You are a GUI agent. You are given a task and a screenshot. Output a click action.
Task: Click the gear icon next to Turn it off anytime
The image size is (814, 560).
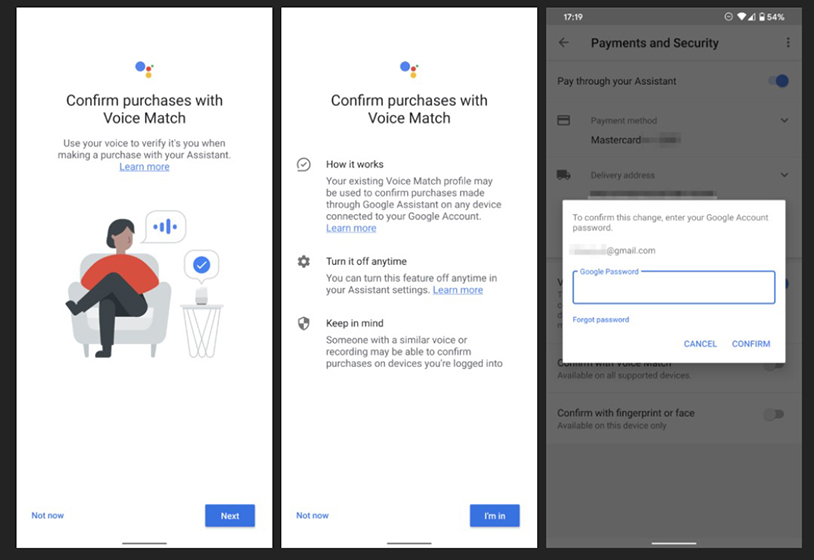pyautogui.click(x=304, y=261)
